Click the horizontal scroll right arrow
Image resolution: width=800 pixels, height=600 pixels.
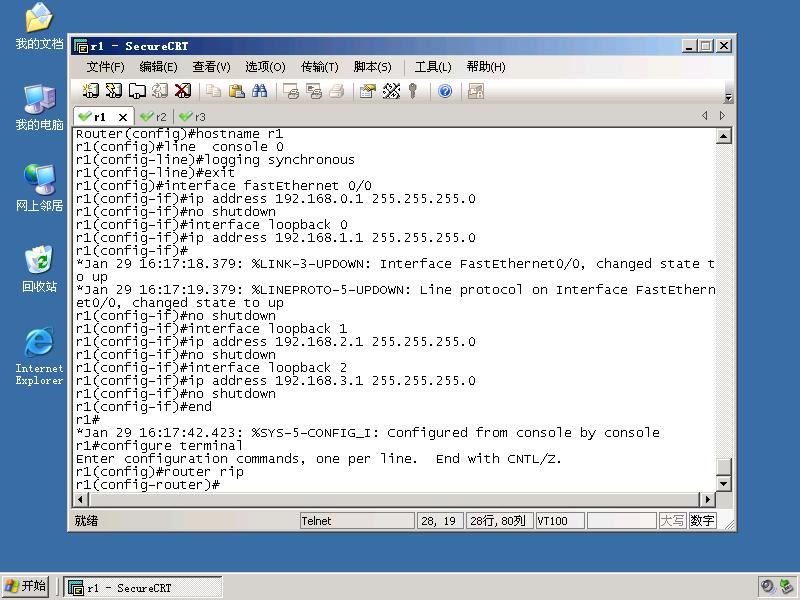(707, 499)
